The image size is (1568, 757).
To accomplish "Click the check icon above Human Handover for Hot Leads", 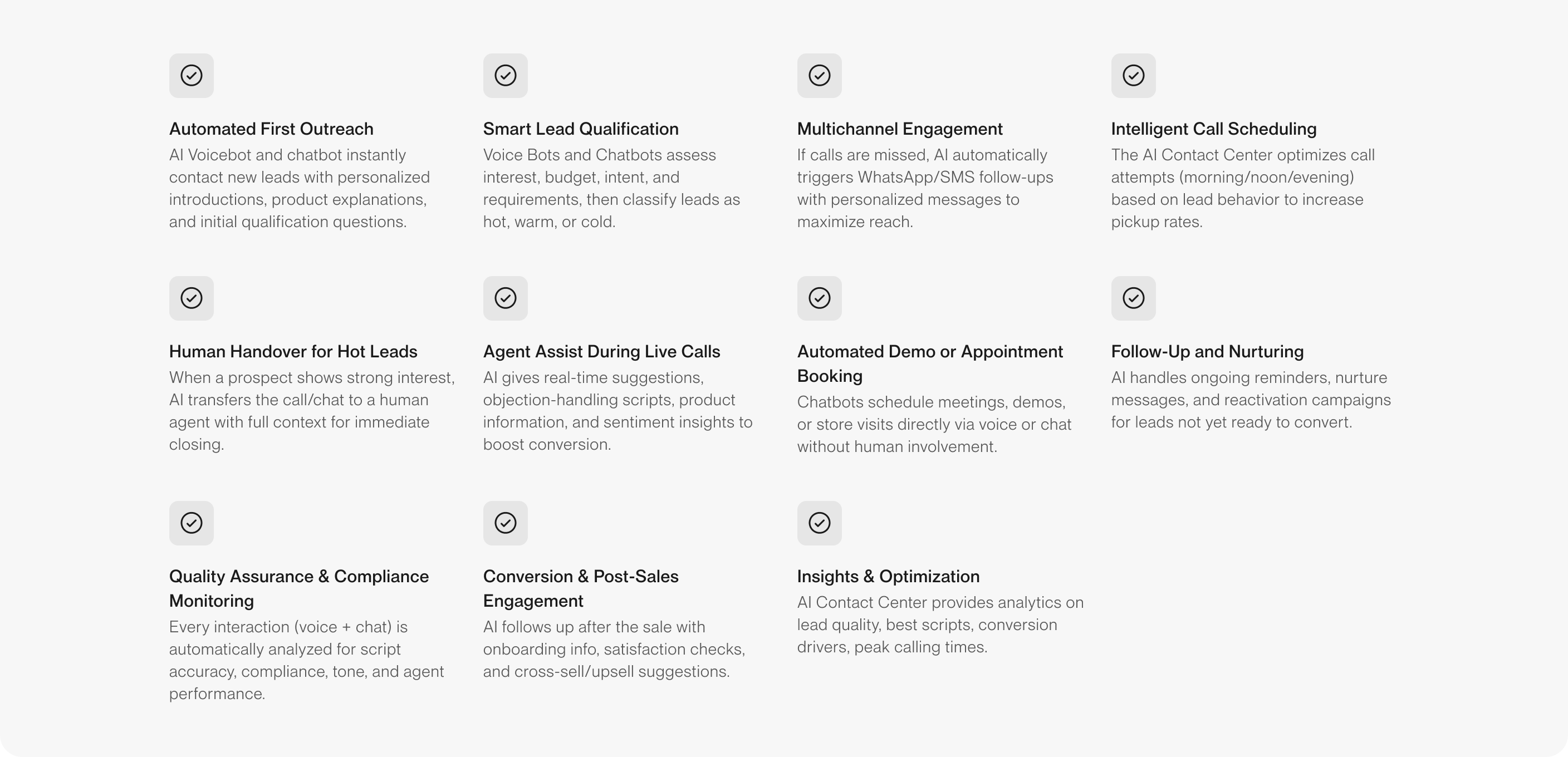I will point(191,298).
